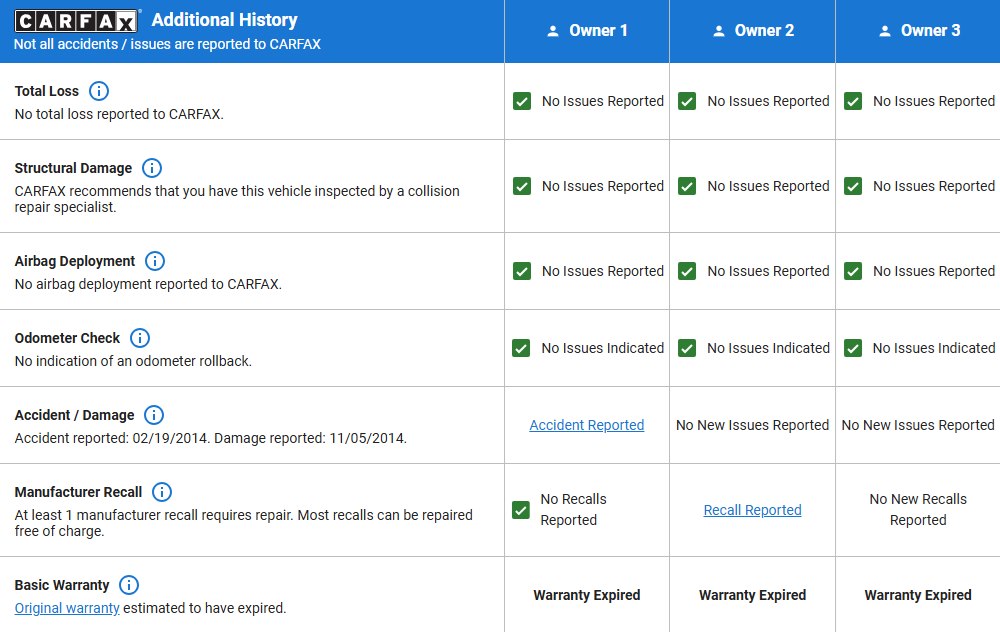Click the collision repair specialist recommendation text
Screen dimensions: 1000x632
click(x=237, y=199)
